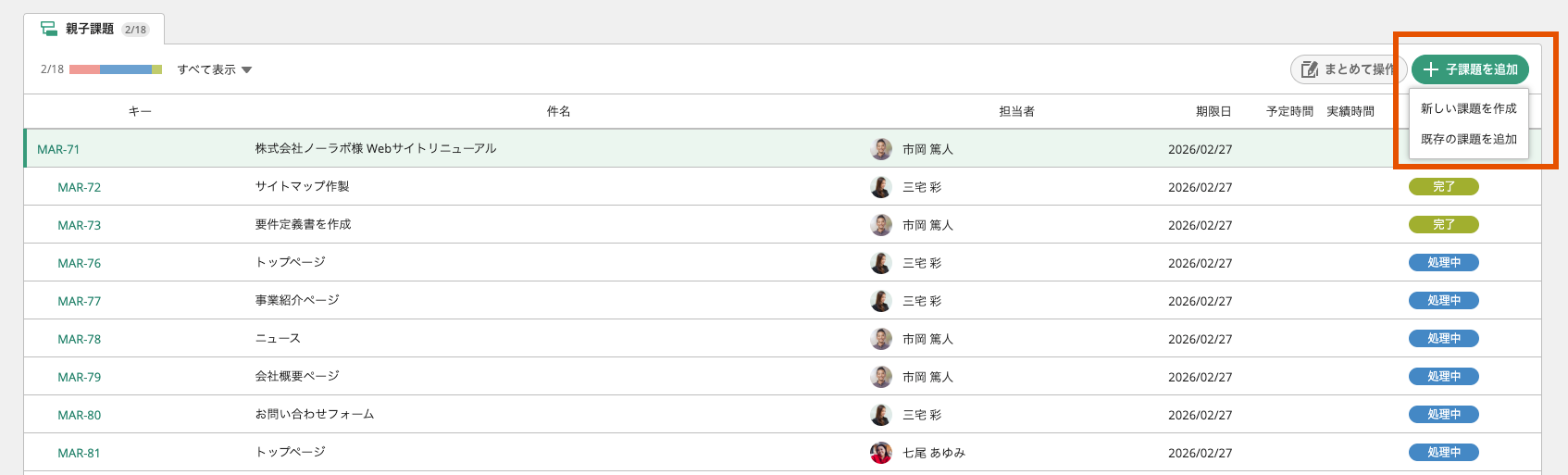Open issue link MAR-71
The image size is (1568, 475).
tap(58, 149)
